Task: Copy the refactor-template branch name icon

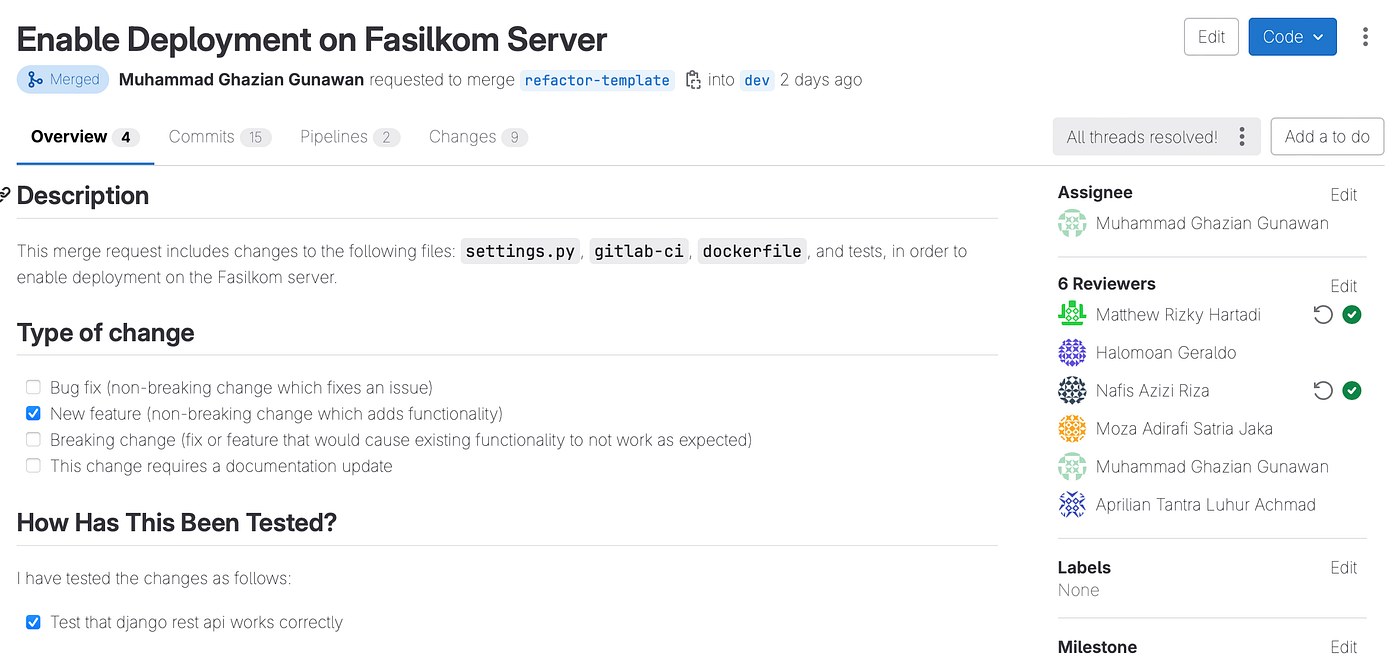Action: pos(693,80)
